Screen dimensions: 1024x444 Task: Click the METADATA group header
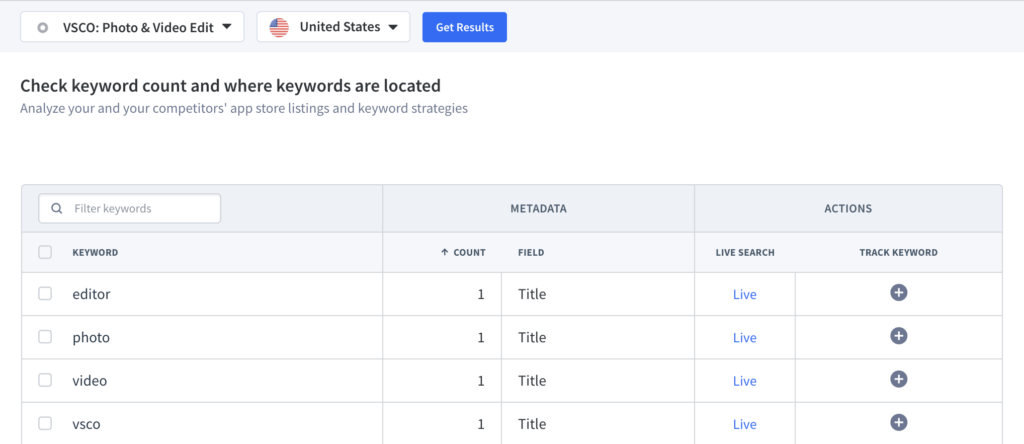pos(539,209)
